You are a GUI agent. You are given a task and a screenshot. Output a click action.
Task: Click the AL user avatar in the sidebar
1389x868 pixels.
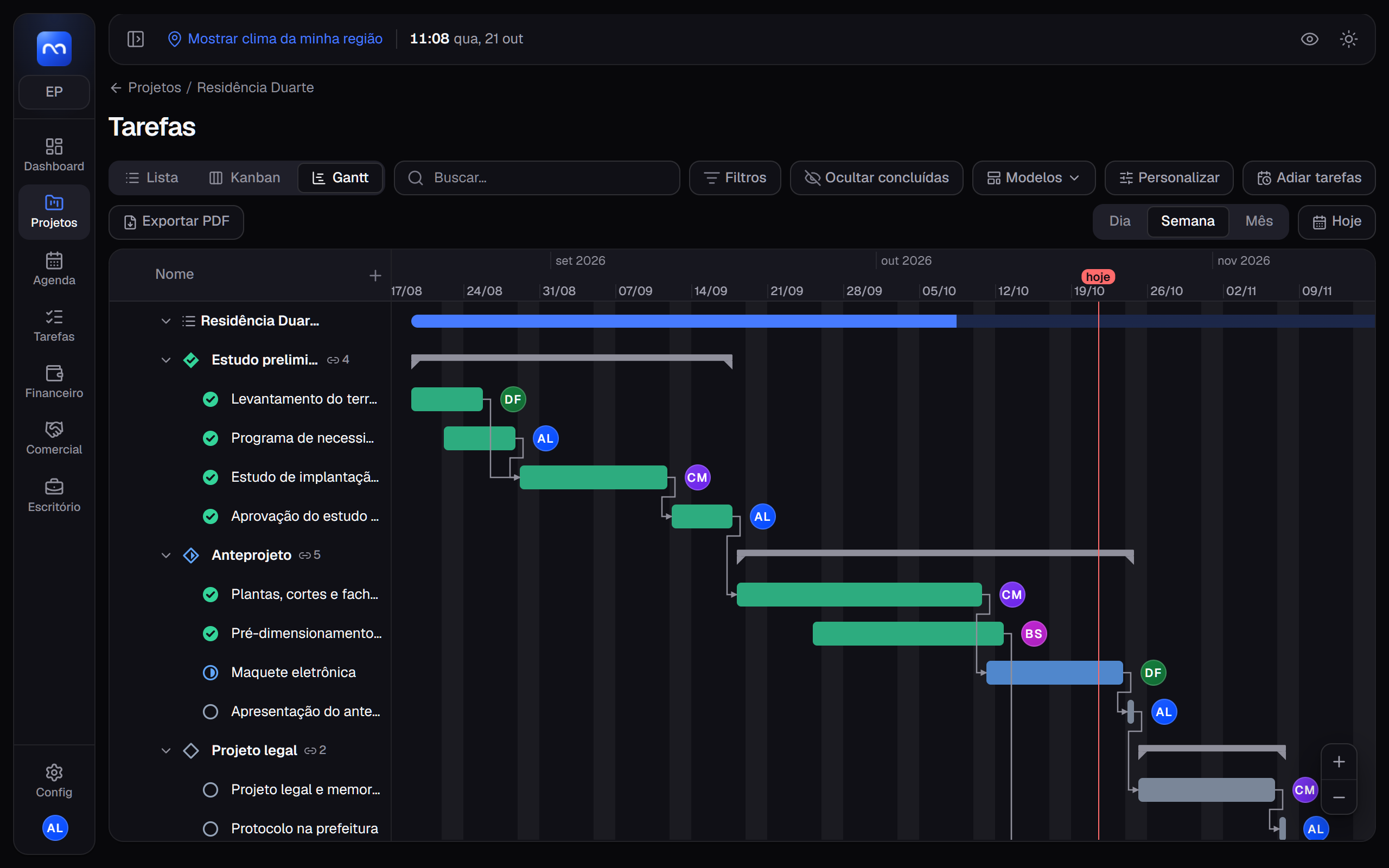(x=55, y=828)
